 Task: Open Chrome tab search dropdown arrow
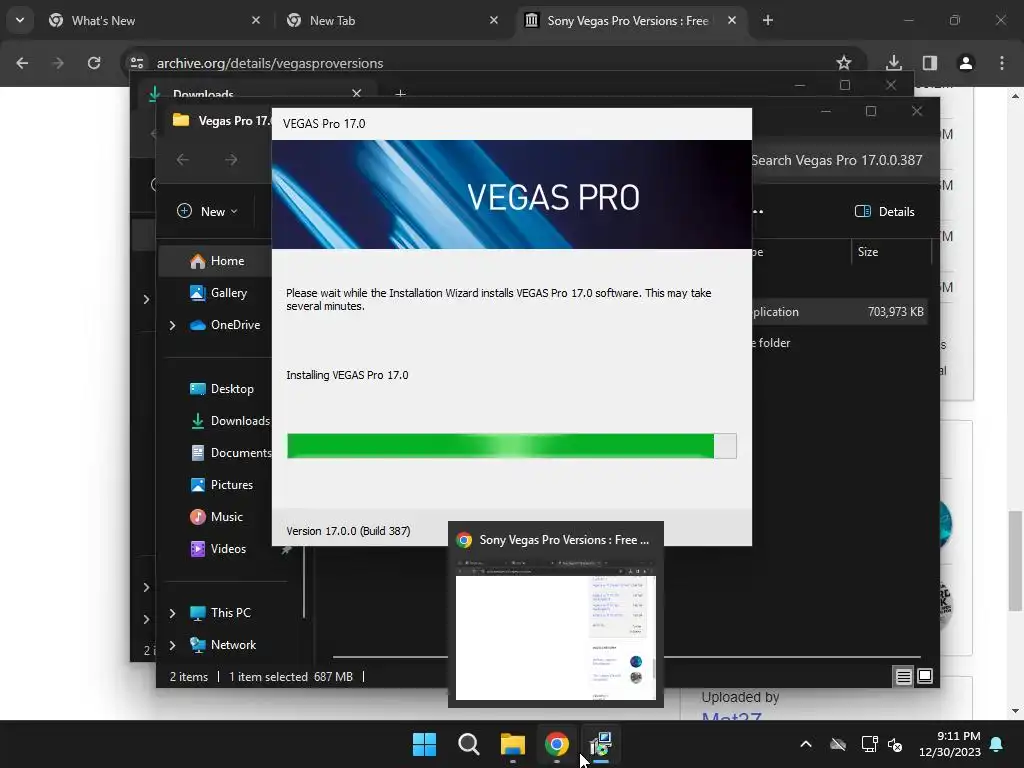(x=20, y=20)
